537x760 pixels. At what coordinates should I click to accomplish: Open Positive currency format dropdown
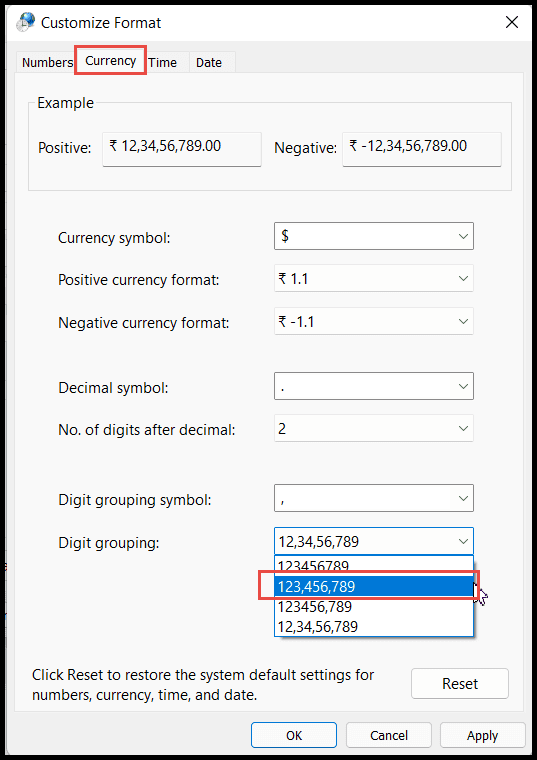[x=374, y=279]
